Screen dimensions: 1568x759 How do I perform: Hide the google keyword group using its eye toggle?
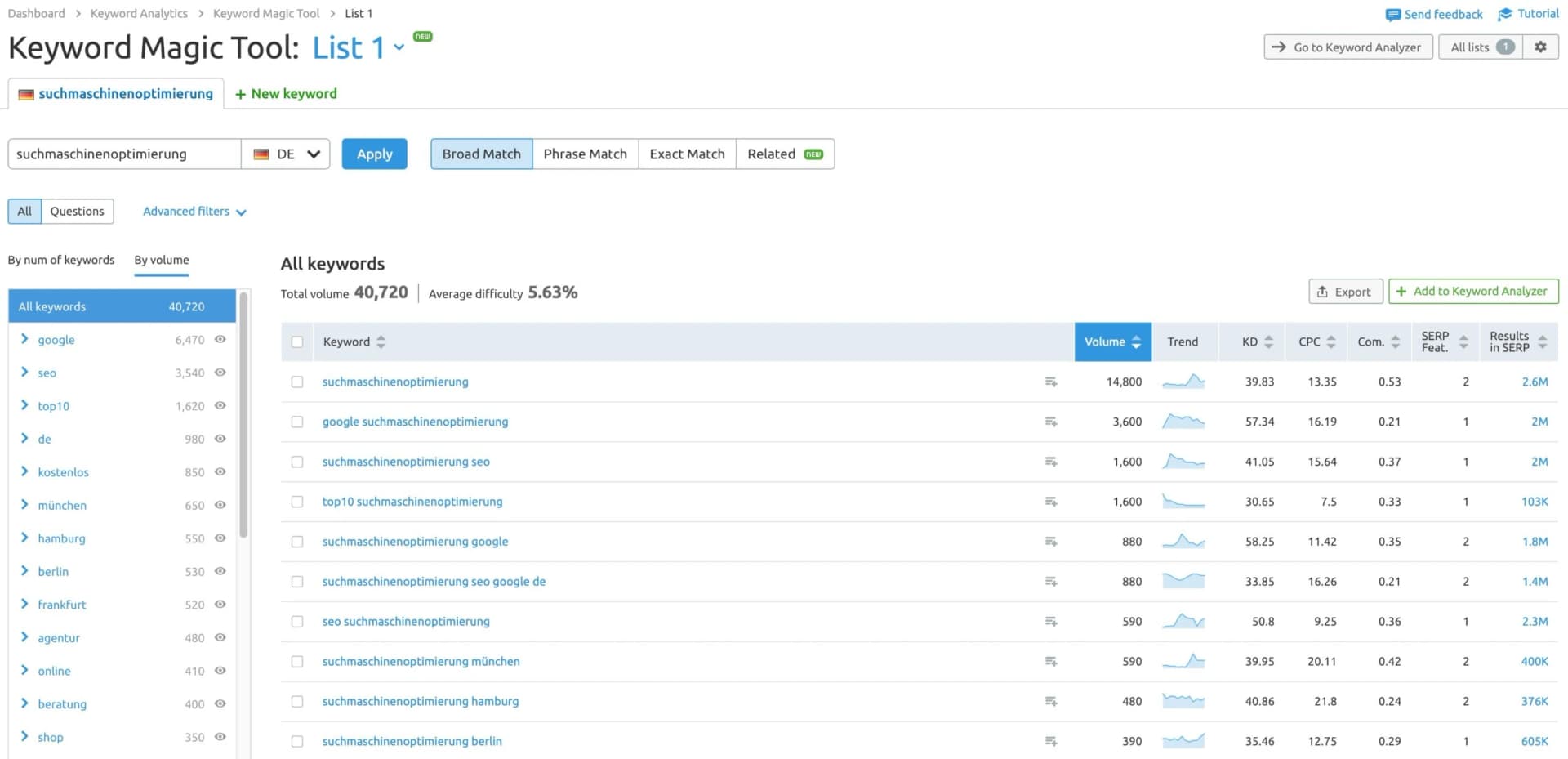pyautogui.click(x=220, y=339)
